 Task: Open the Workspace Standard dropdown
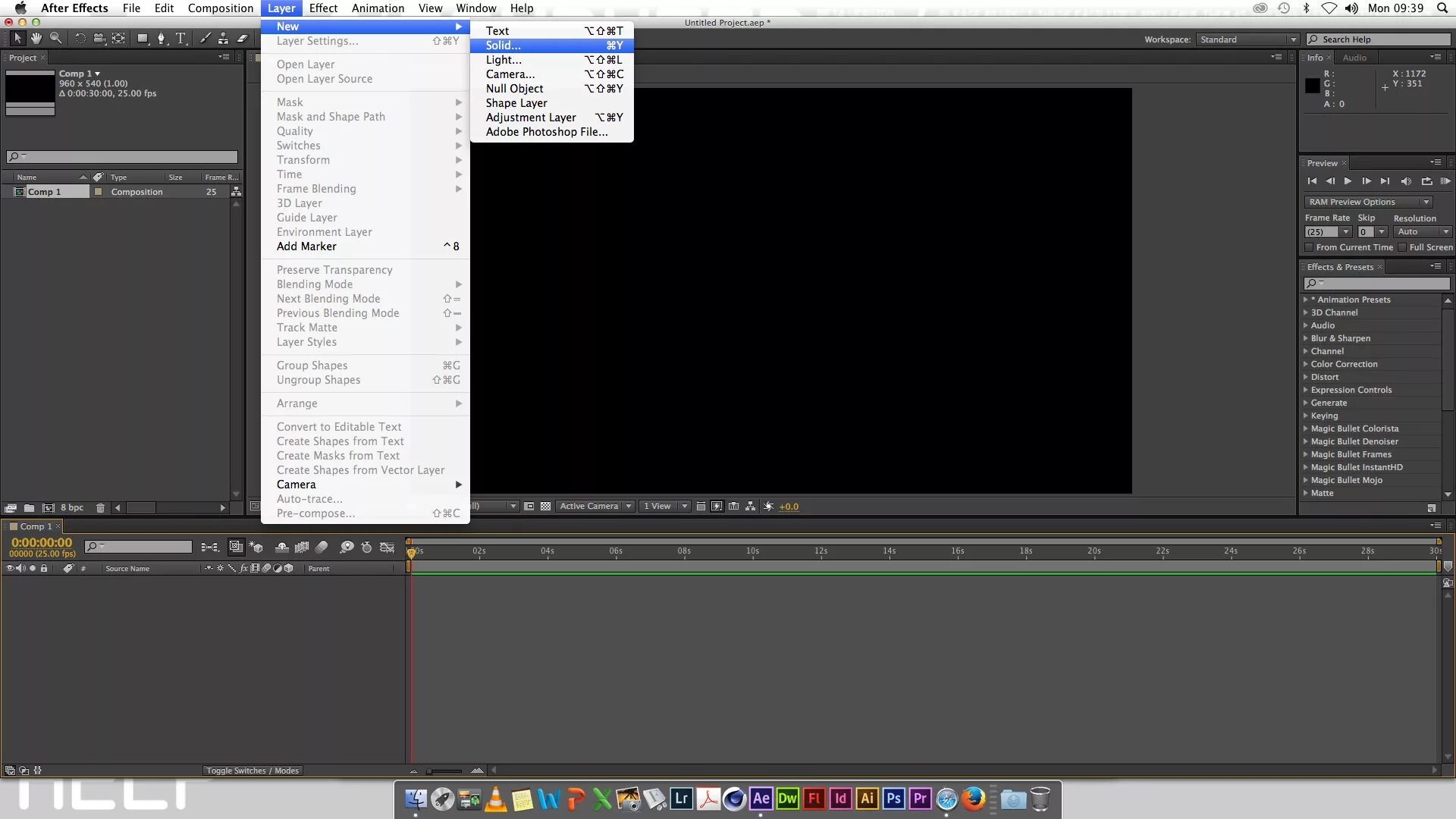[x=1247, y=39]
